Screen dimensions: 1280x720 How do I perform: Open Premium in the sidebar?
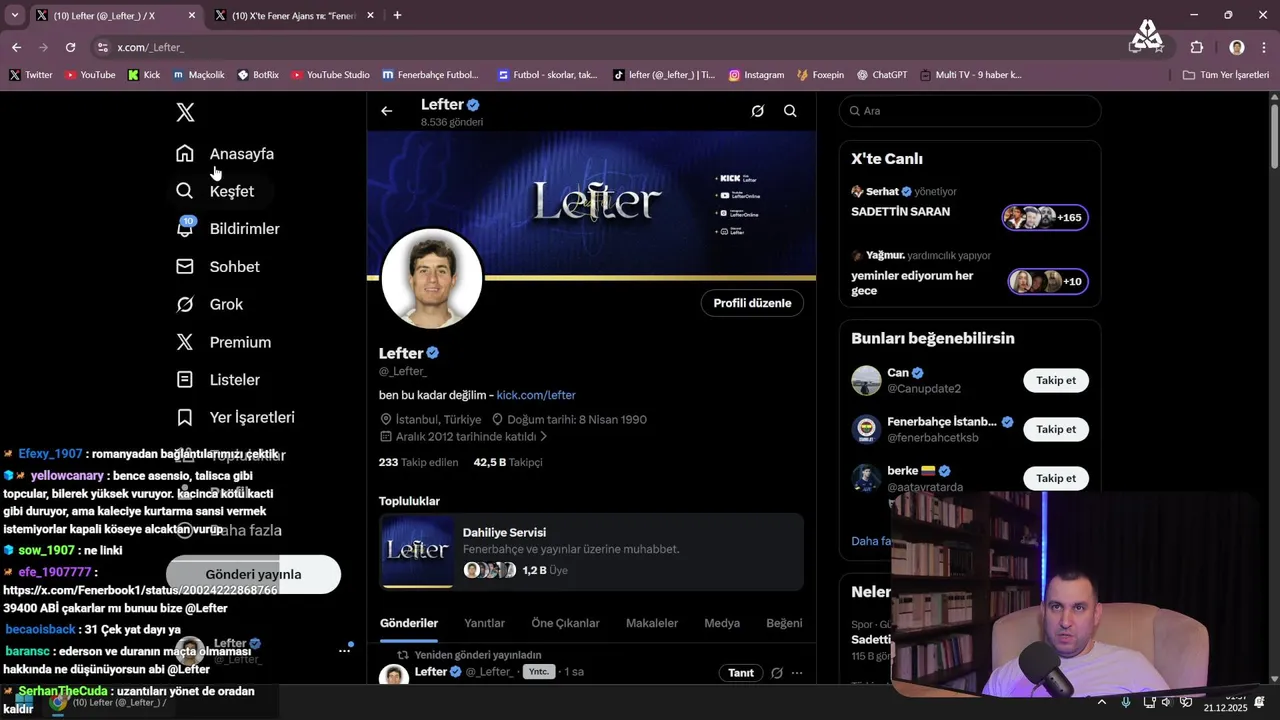pos(224,342)
